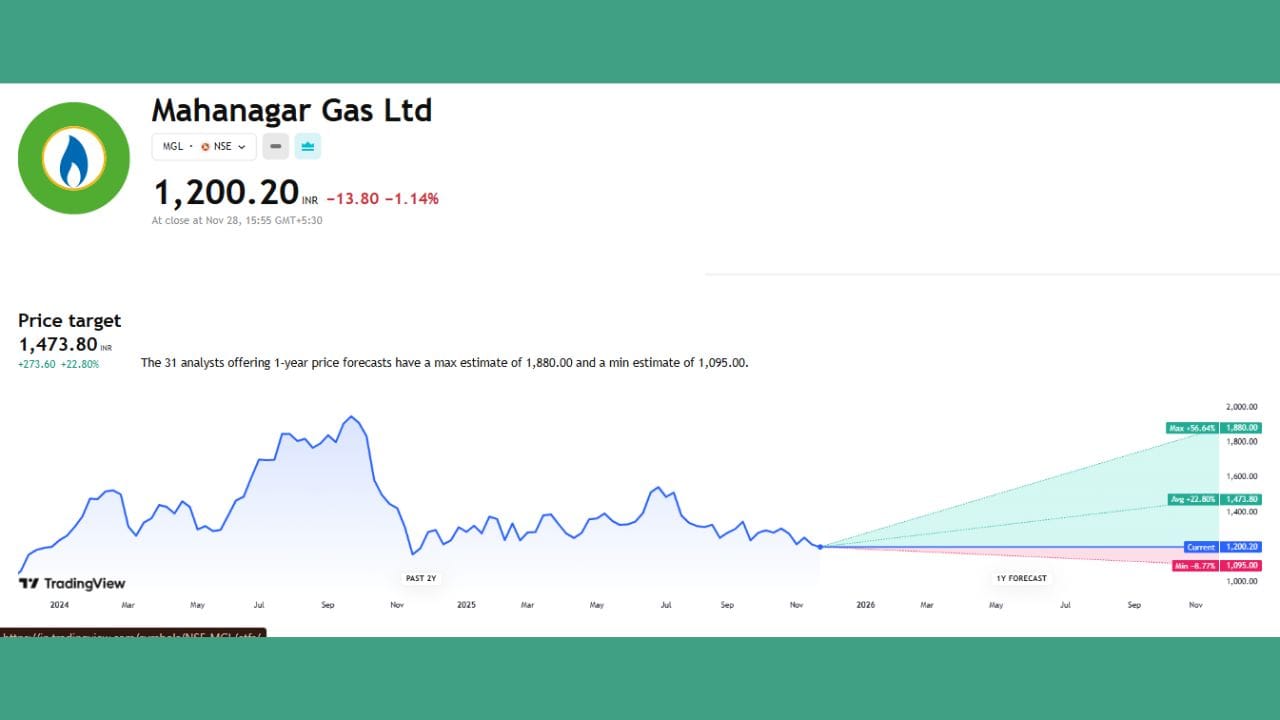This screenshot has width=1280, height=720.
Task: Click the MGL ticker label
Action: (x=172, y=146)
